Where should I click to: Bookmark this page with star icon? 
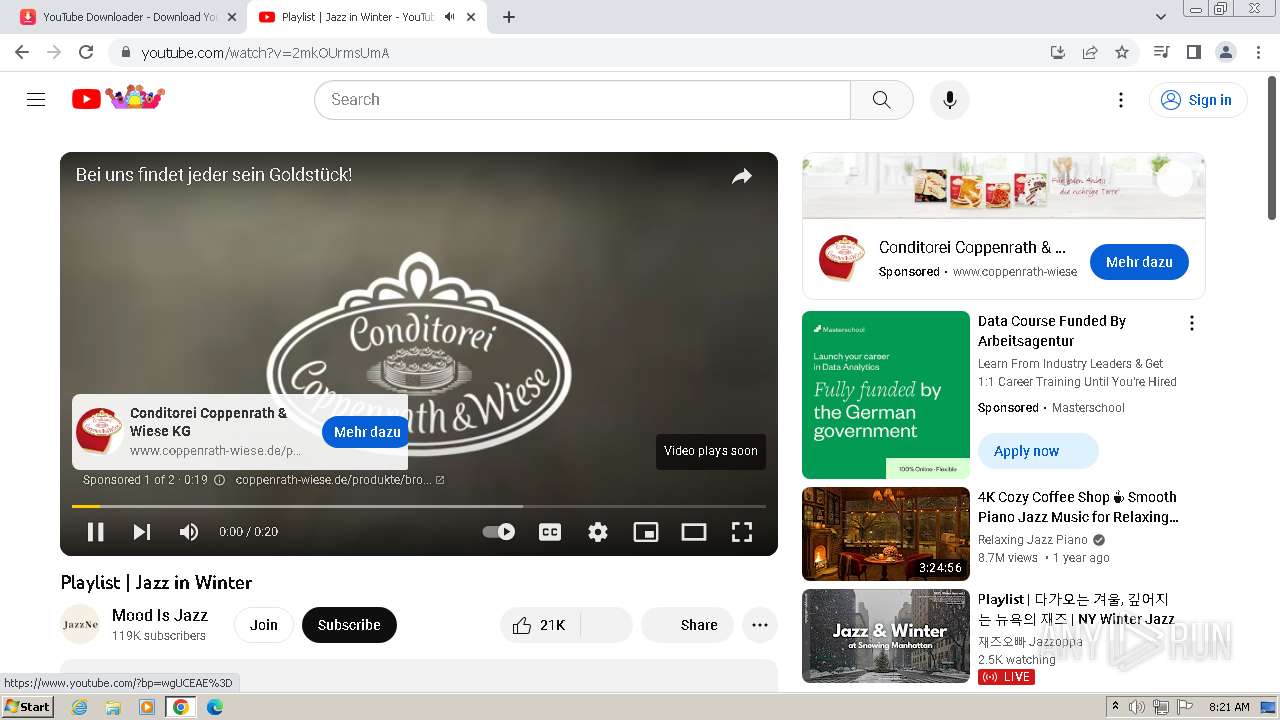1122,52
